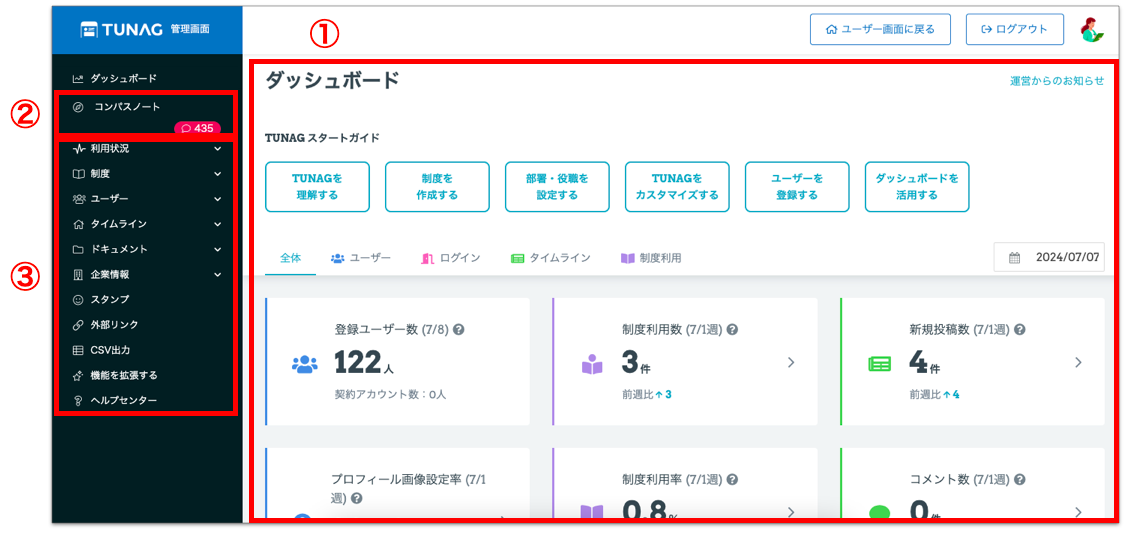Select the 全体 tab
1130x534 pixels.
[290, 257]
